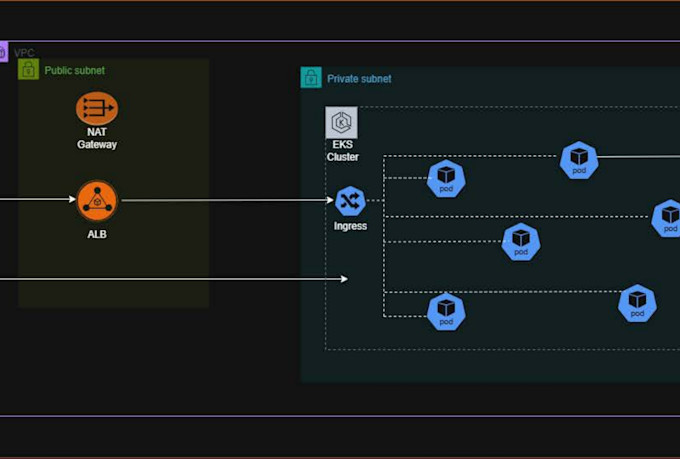This screenshot has height=459, width=680.
Task: Click the purple VPC icon
Action: [3, 52]
